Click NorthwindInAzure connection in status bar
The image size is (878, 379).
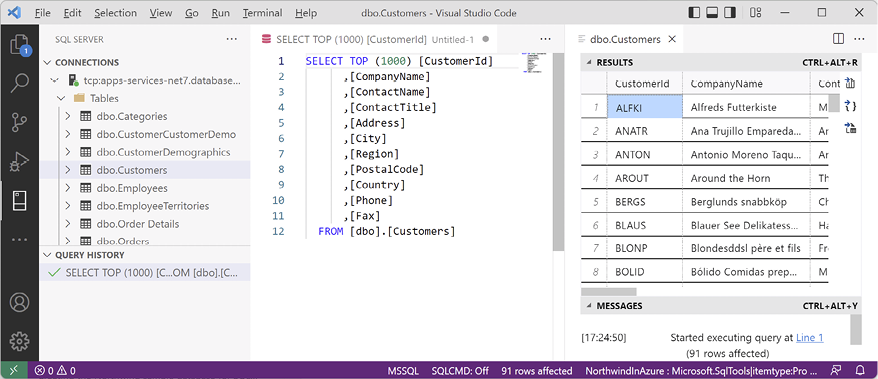[701, 371]
